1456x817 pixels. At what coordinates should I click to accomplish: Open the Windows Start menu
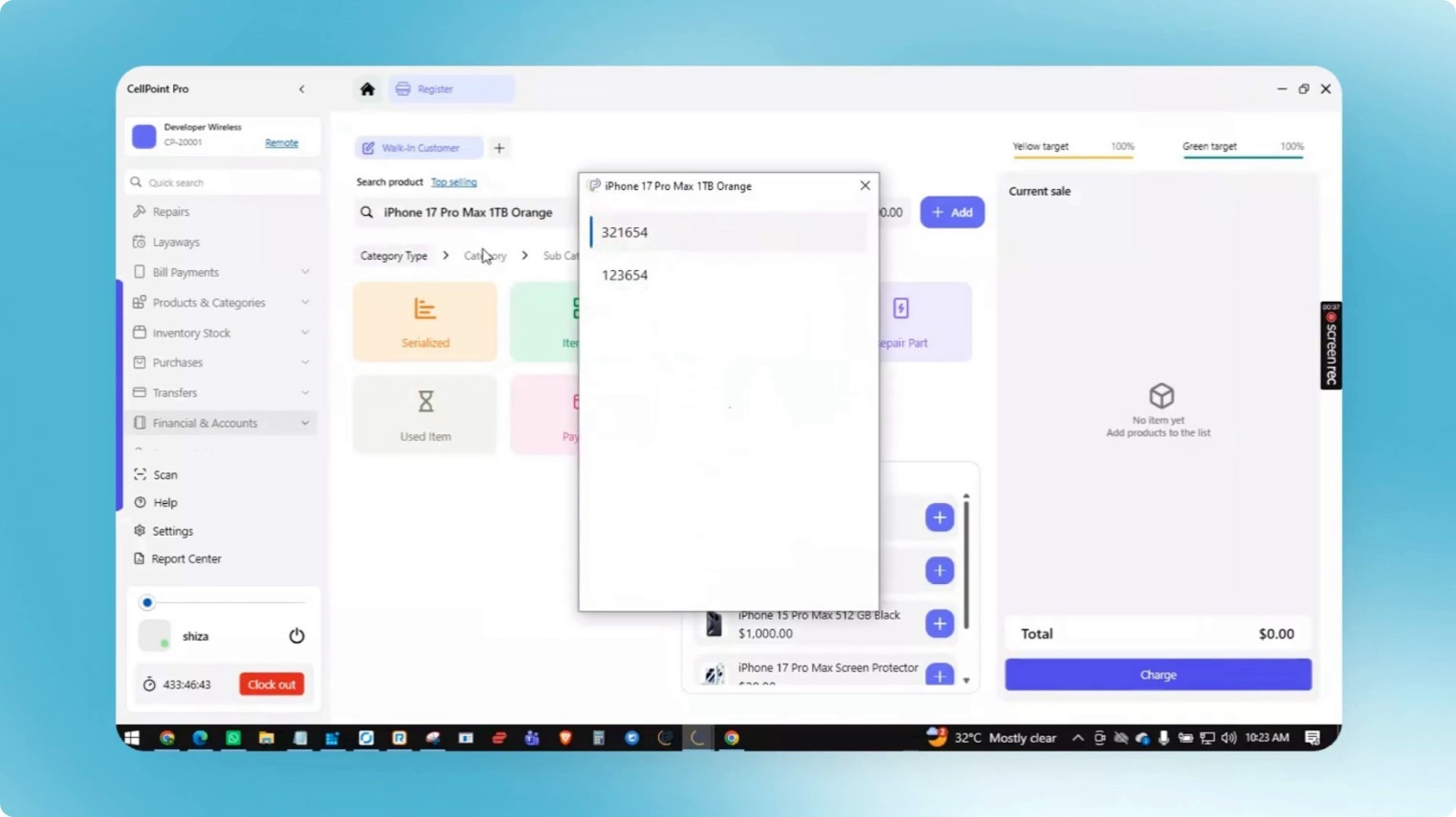pos(133,738)
